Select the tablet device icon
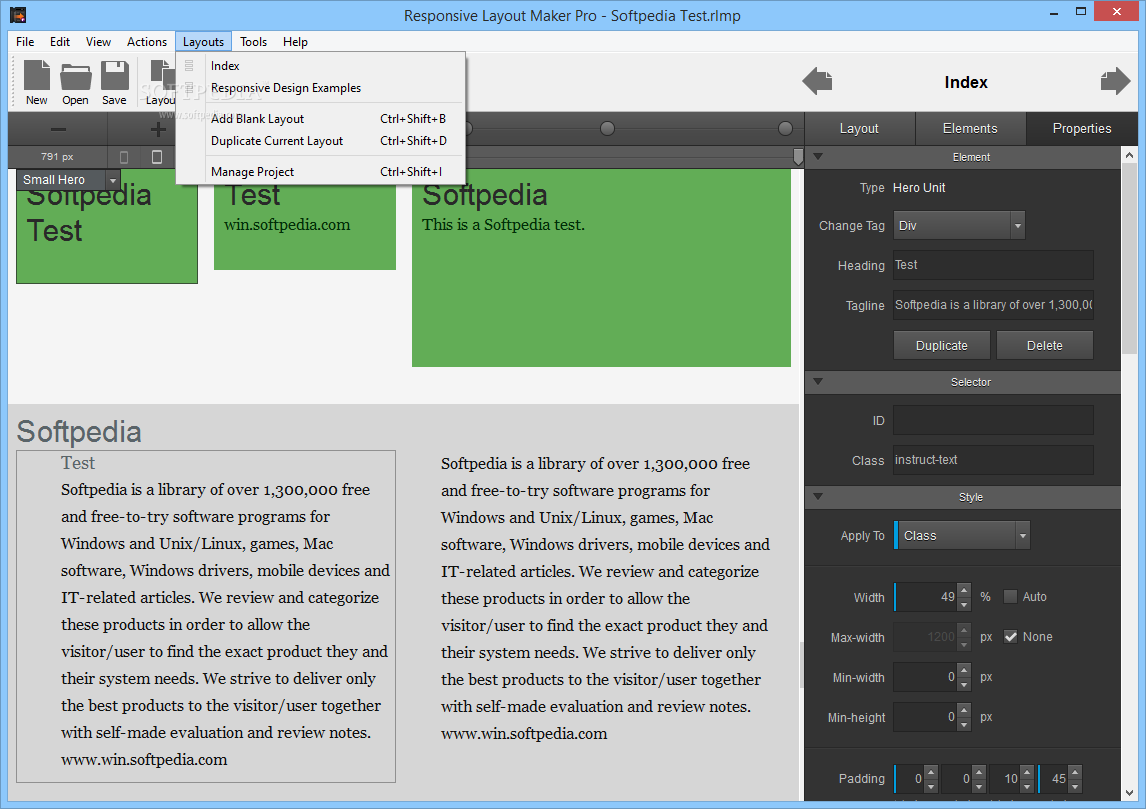The height and width of the screenshot is (809, 1146). point(156,157)
